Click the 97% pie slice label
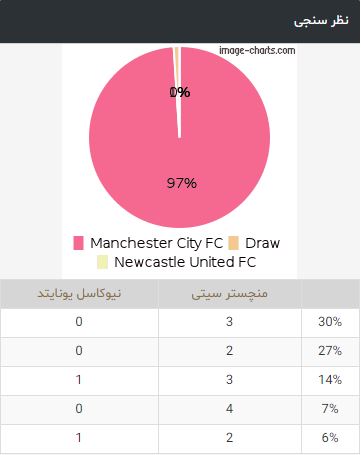This screenshot has height=455, width=361. pos(182,183)
